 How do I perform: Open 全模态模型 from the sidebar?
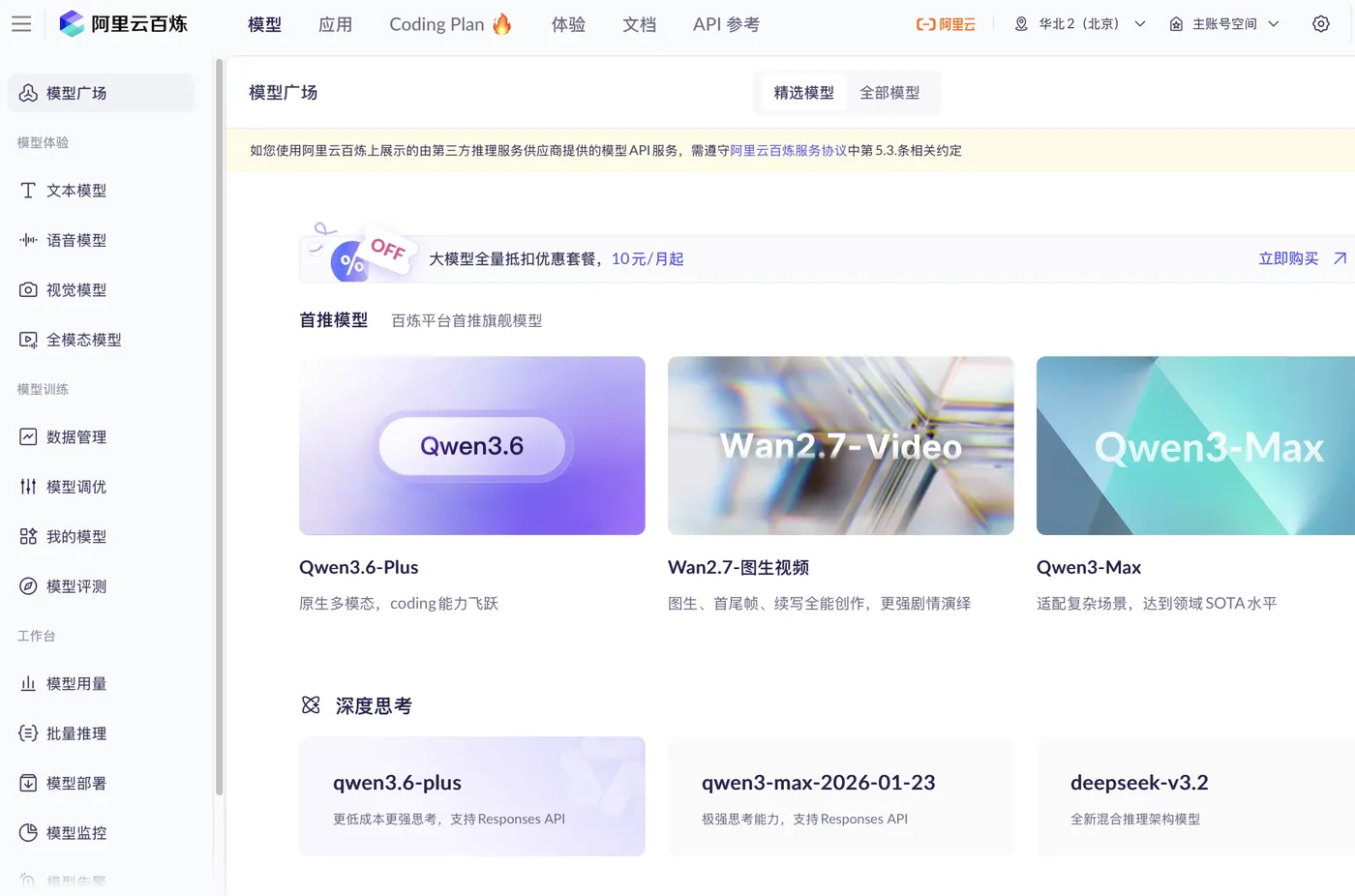click(x=85, y=340)
